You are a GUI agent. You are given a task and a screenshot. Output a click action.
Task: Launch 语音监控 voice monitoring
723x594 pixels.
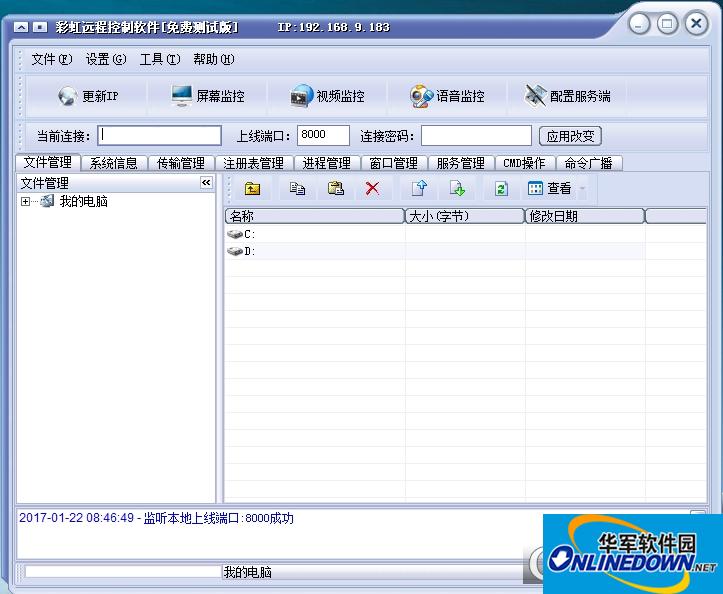[x=447, y=96]
